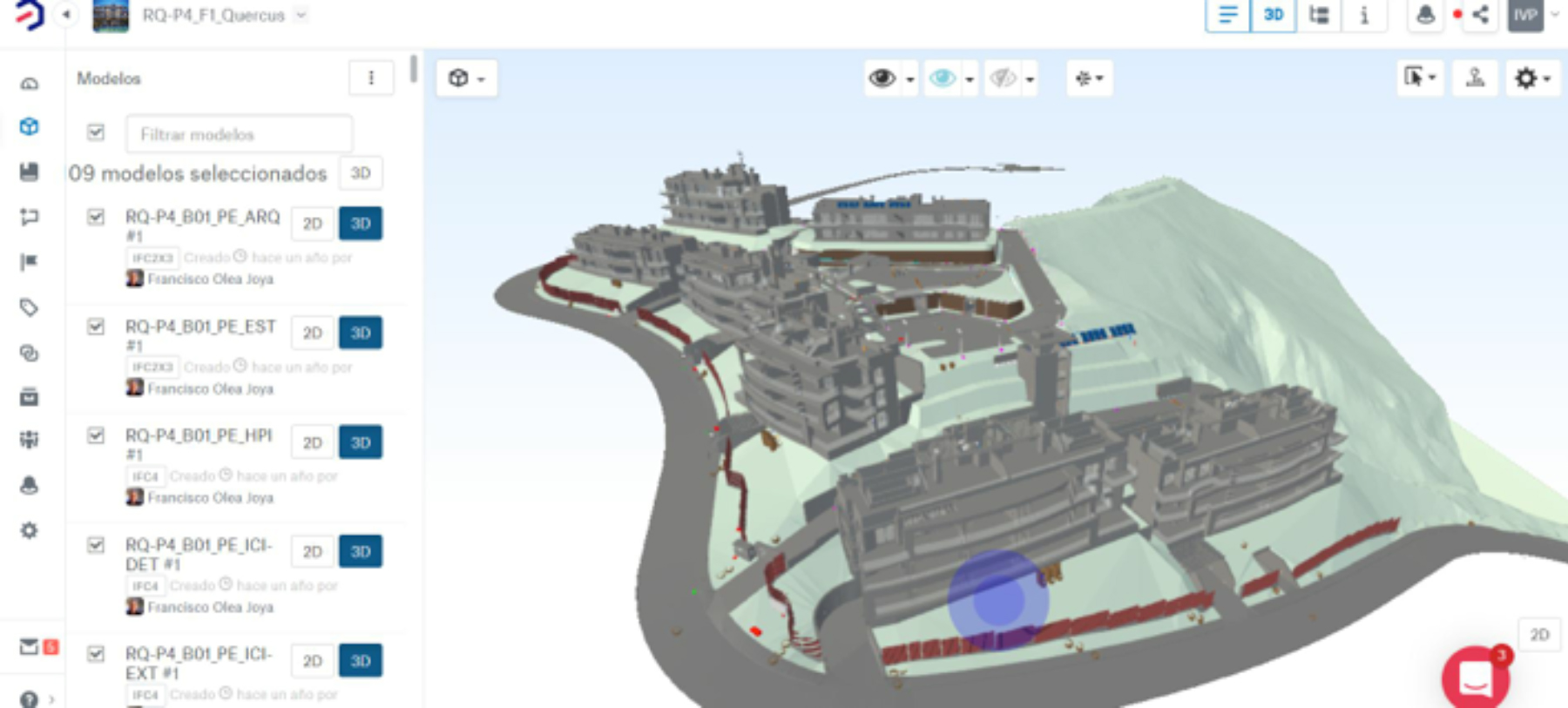This screenshot has height=708, width=1568.
Task: Uncheck the RQ-P4_B01_PE_EST model checkbox
Action: point(96,327)
